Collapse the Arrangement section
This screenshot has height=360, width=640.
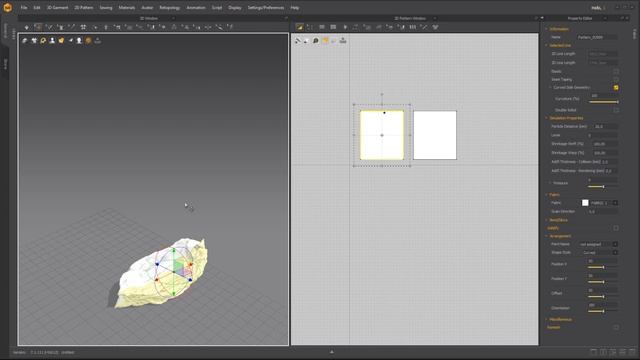tap(547, 236)
